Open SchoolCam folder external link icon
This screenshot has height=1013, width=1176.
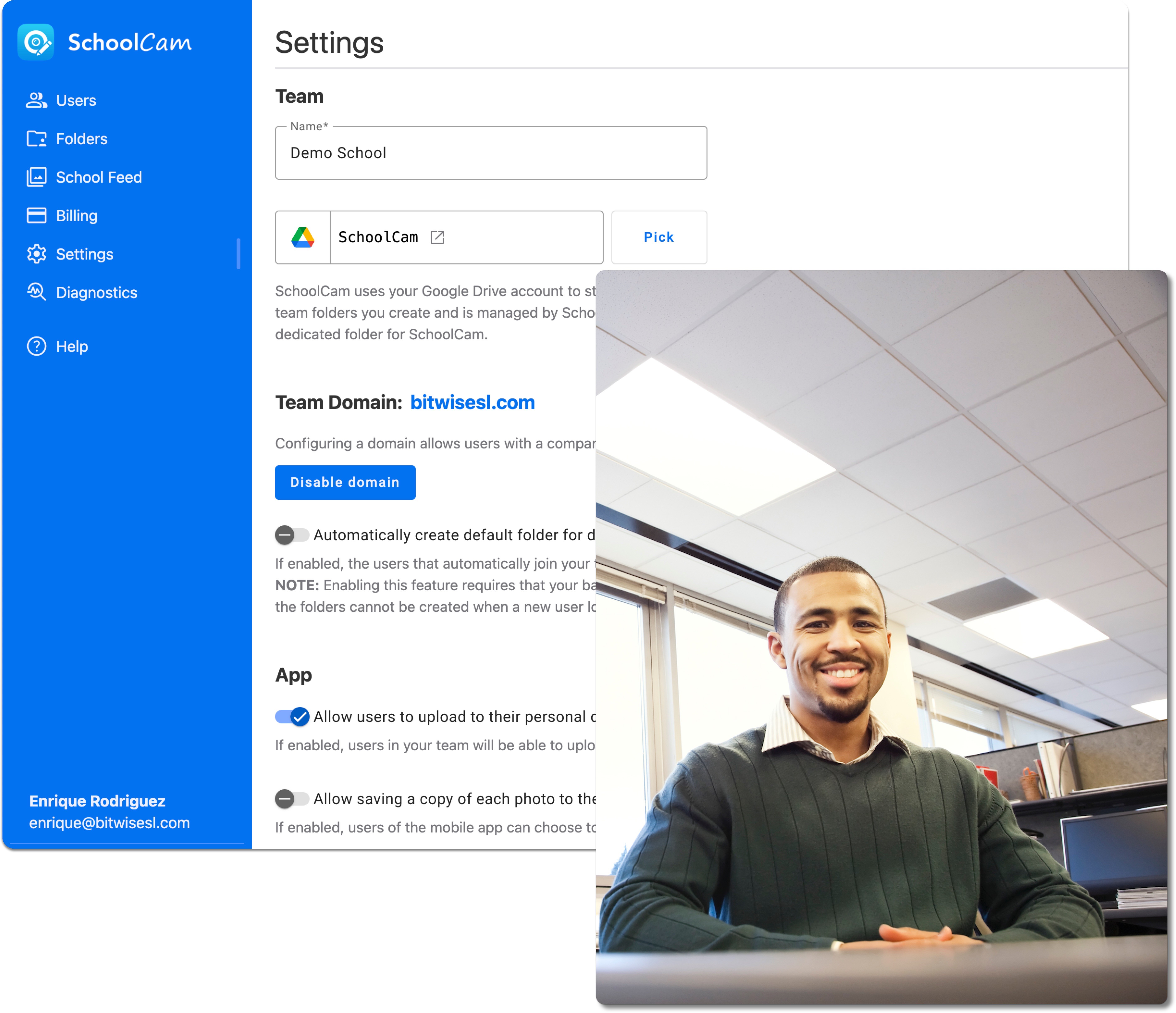437,237
